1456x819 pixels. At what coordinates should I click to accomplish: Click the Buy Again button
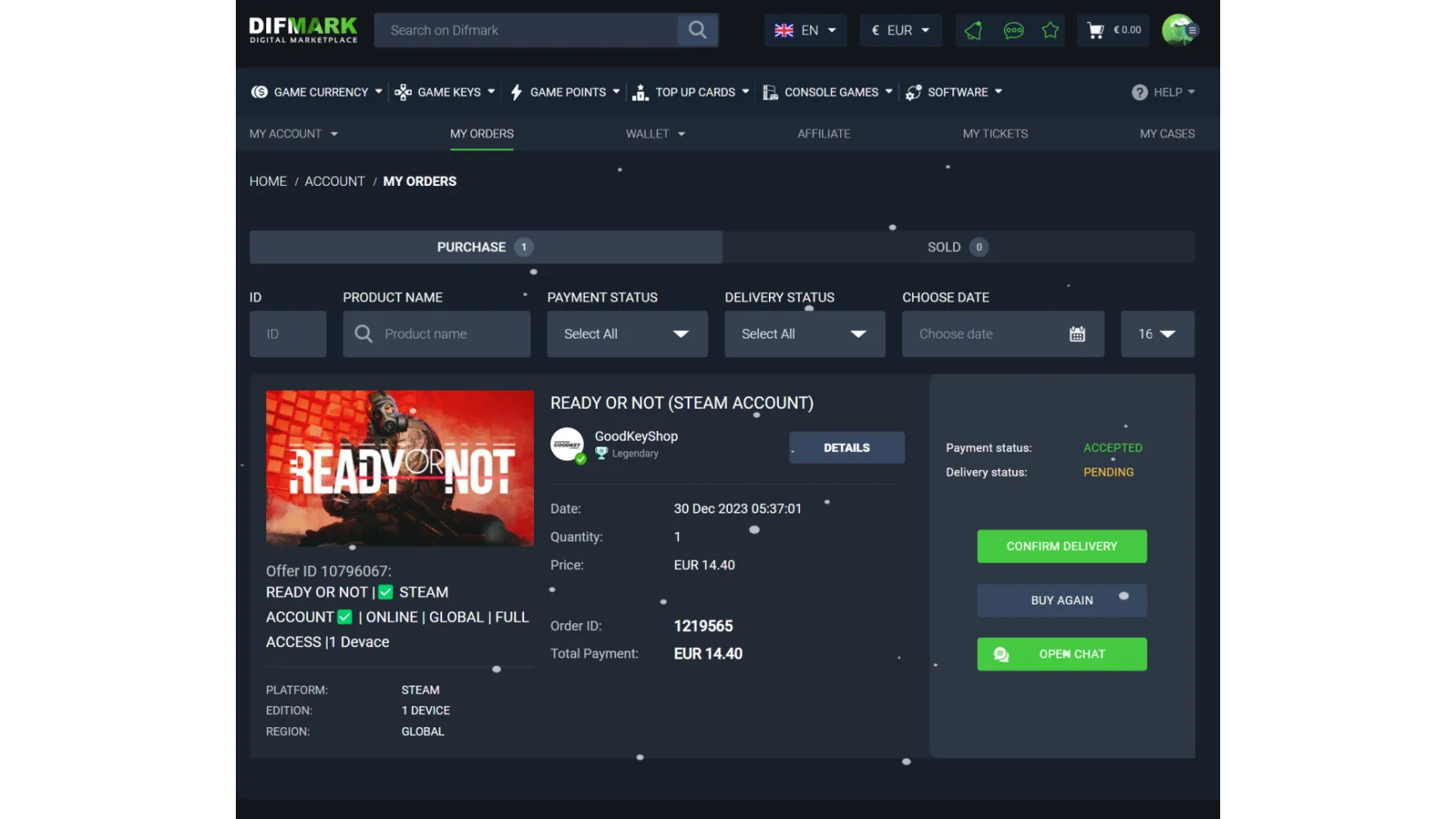point(1061,600)
